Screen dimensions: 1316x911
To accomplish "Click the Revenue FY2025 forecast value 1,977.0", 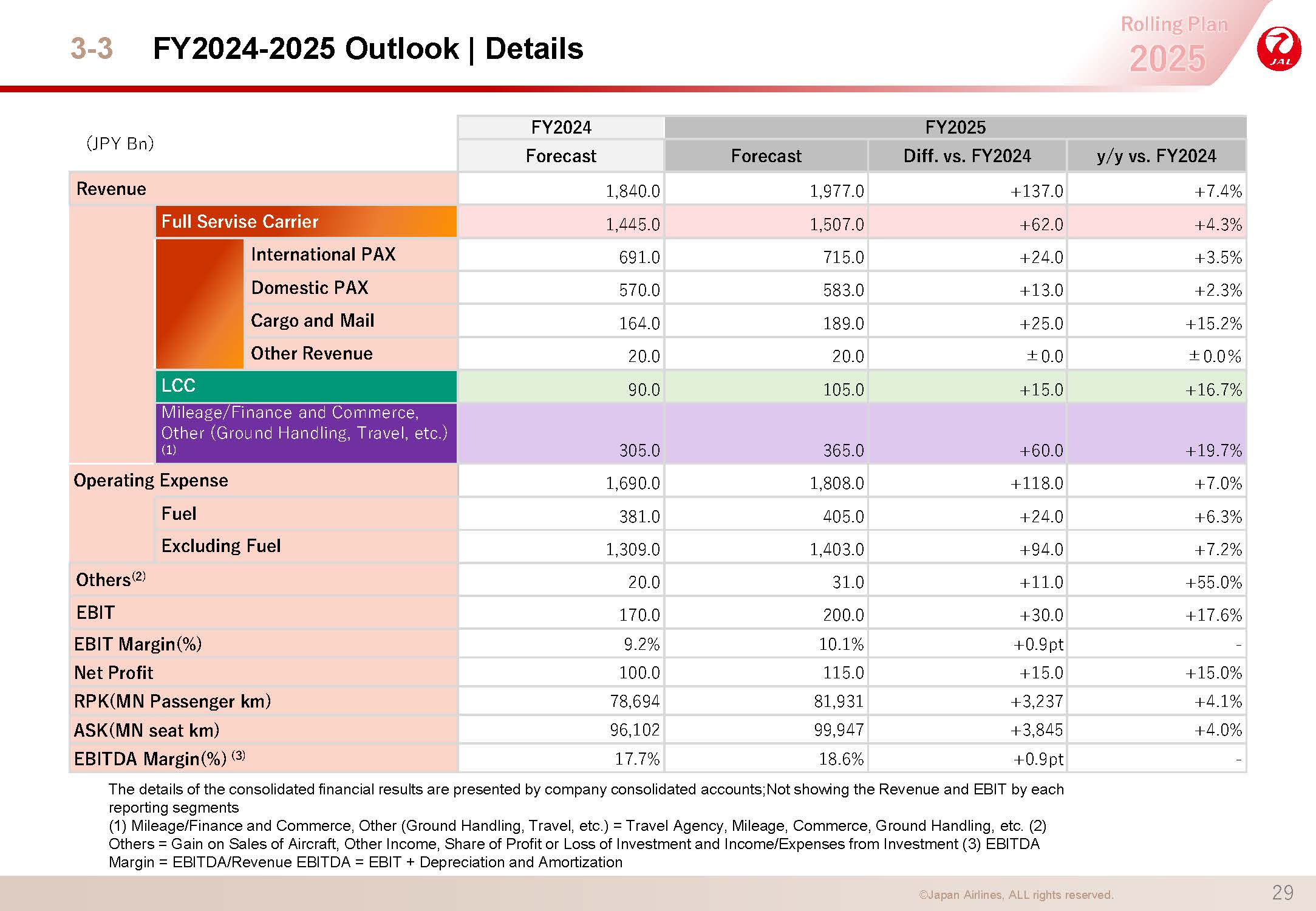I will (x=836, y=191).
